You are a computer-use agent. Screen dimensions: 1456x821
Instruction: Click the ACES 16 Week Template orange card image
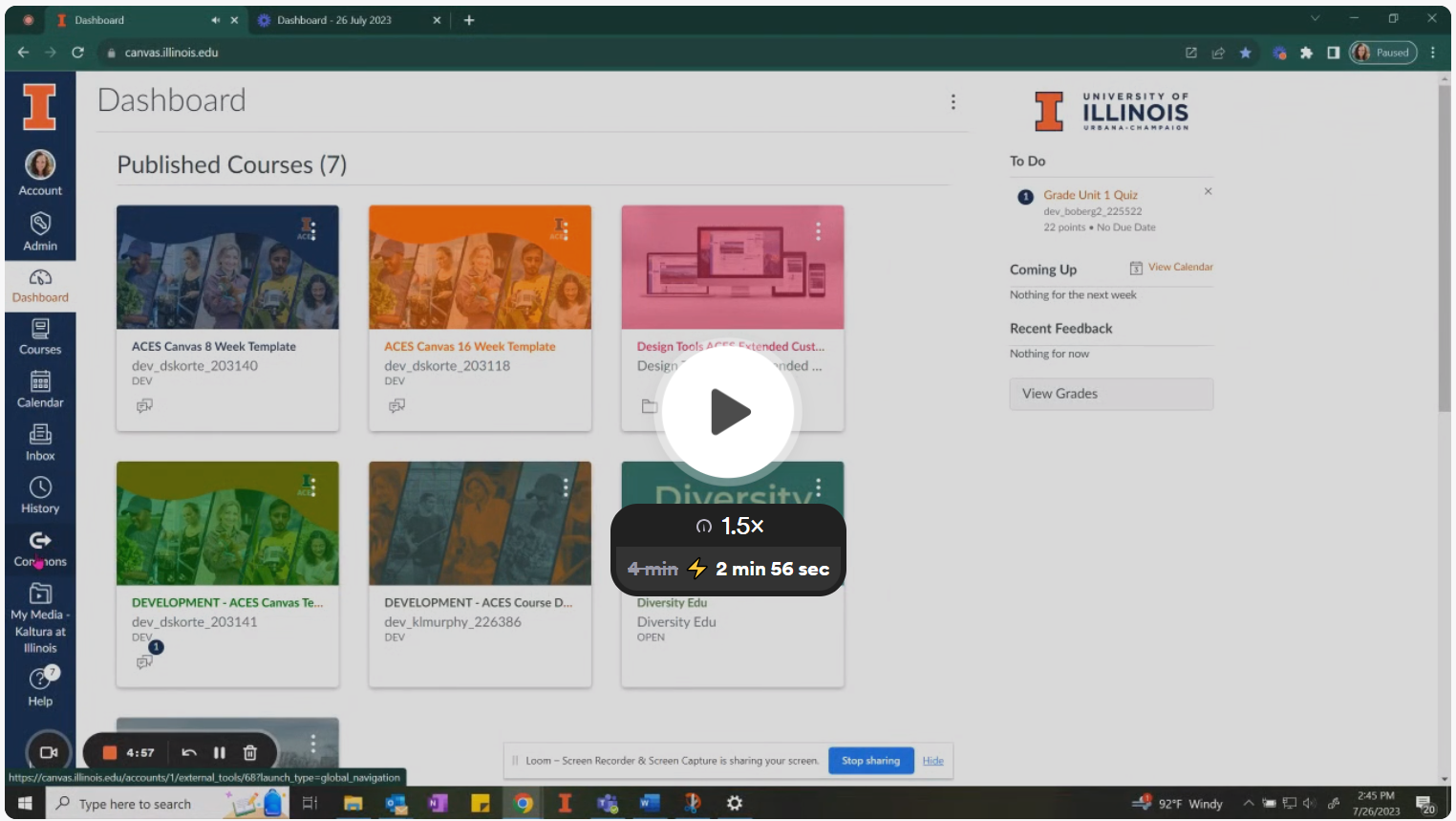(480, 268)
